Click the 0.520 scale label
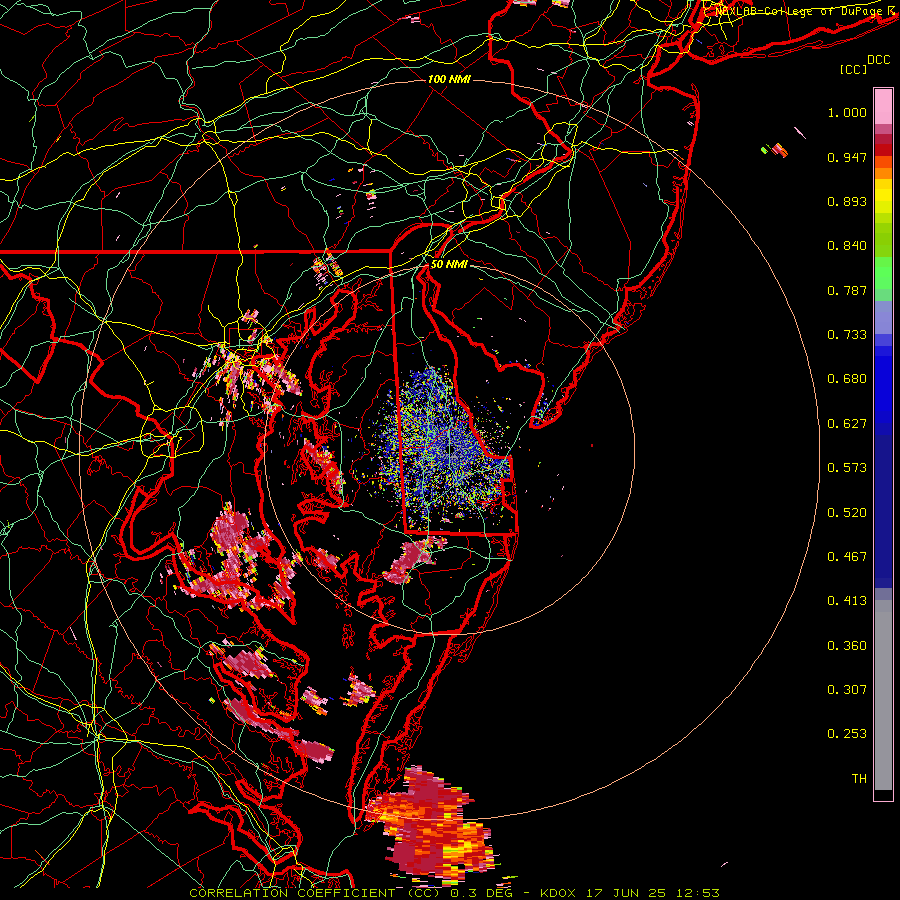 [x=847, y=513]
